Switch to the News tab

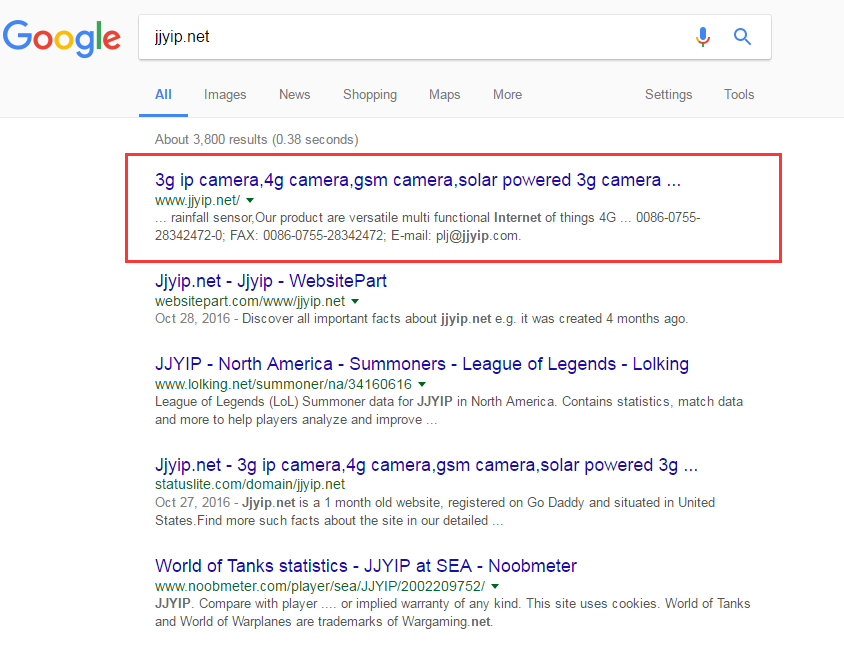tap(294, 95)
